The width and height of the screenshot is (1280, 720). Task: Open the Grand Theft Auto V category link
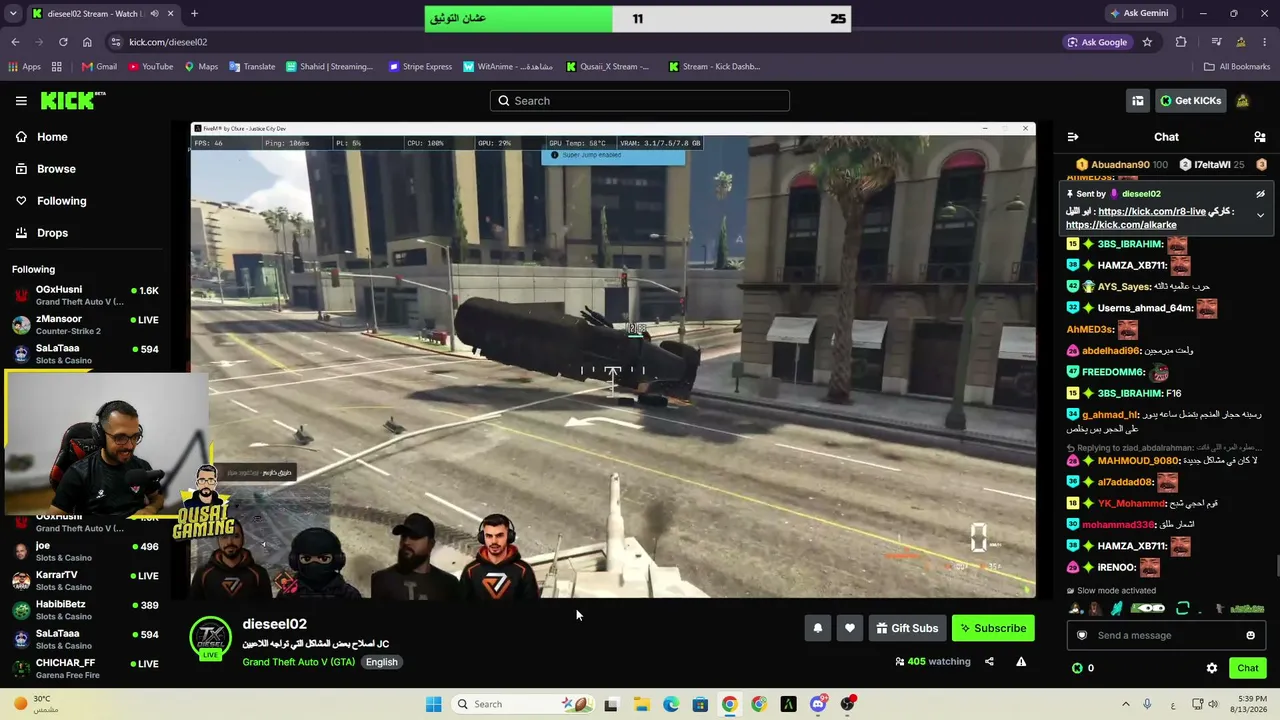(x=298, y=662)
